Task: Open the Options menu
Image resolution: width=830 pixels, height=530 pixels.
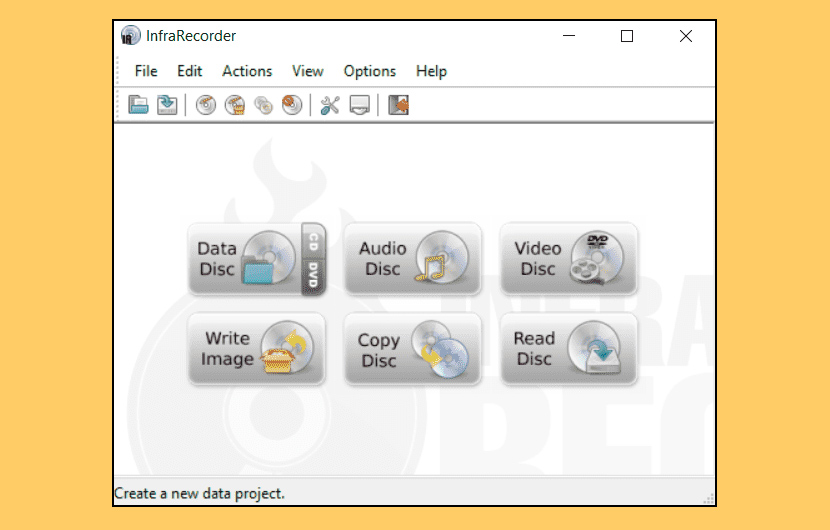Action: 369,71
